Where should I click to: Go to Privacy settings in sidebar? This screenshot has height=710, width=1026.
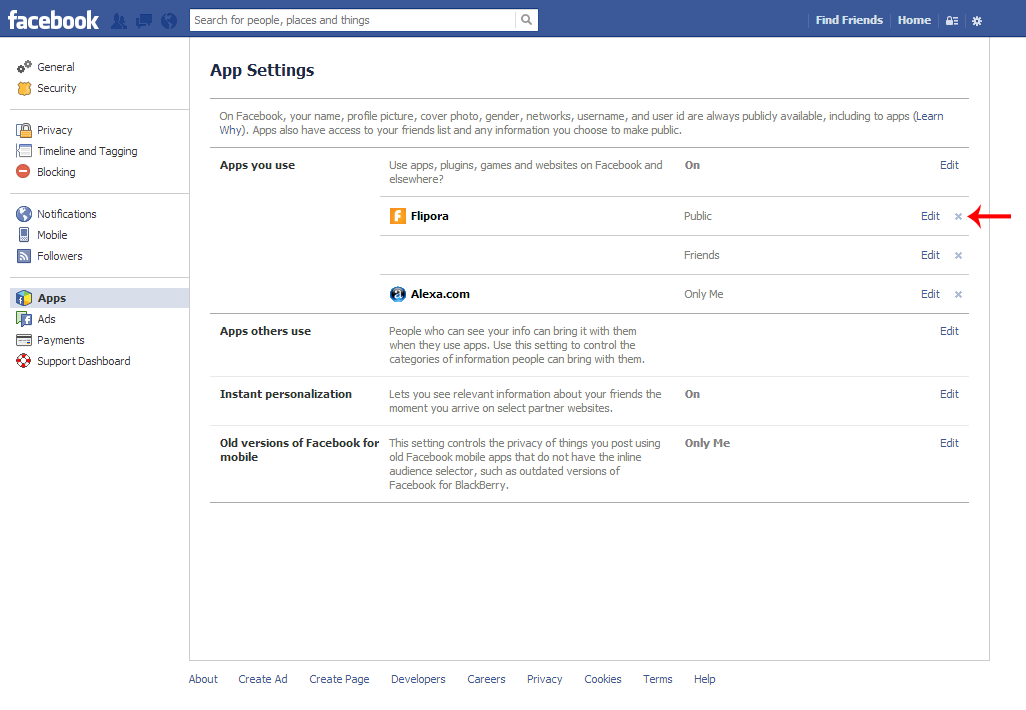[x=54, y=130]
